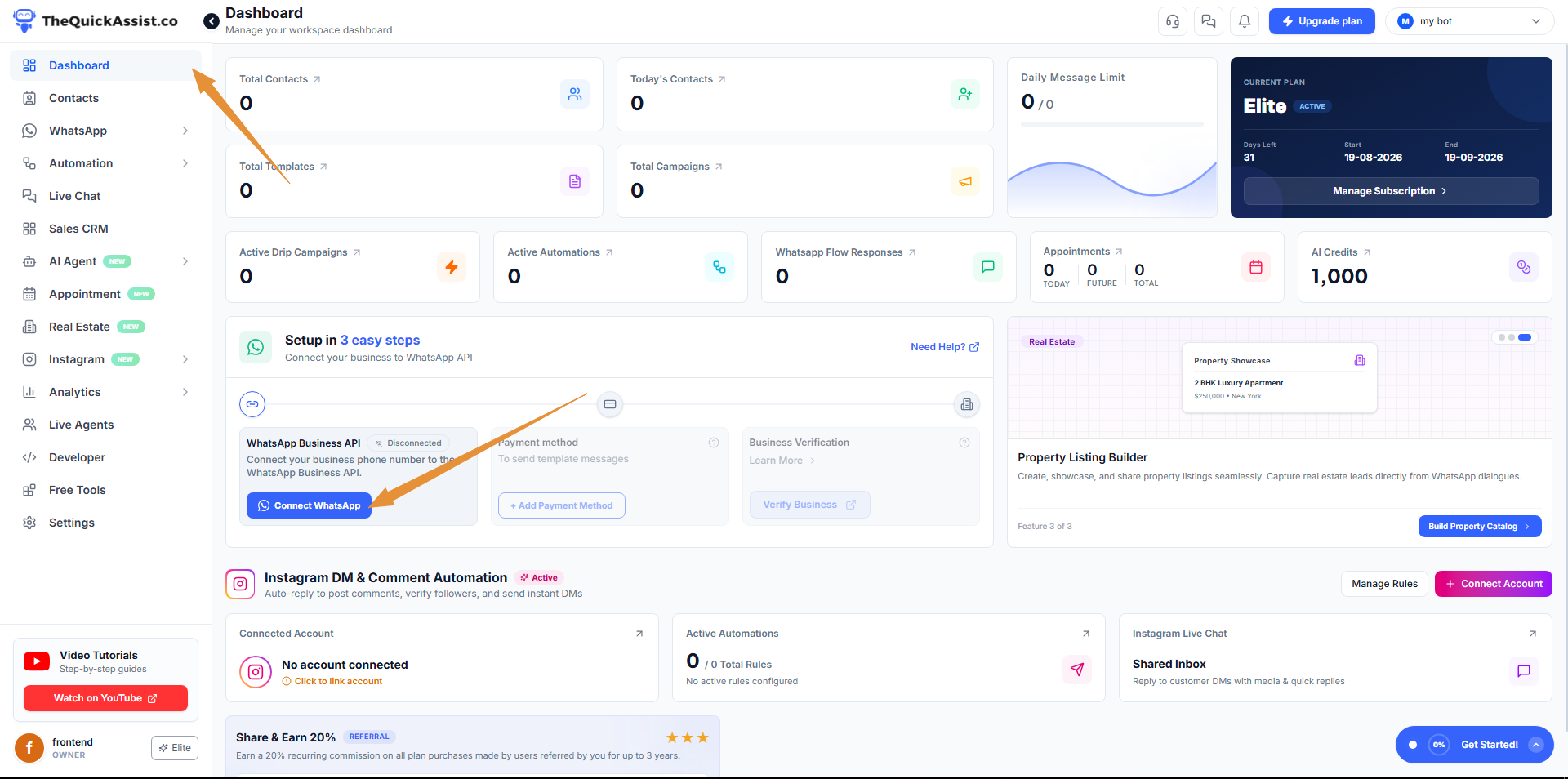Switch slide using the feature carousel dots
This screenshot has width=1568, height=779.
pos(1513,337)
